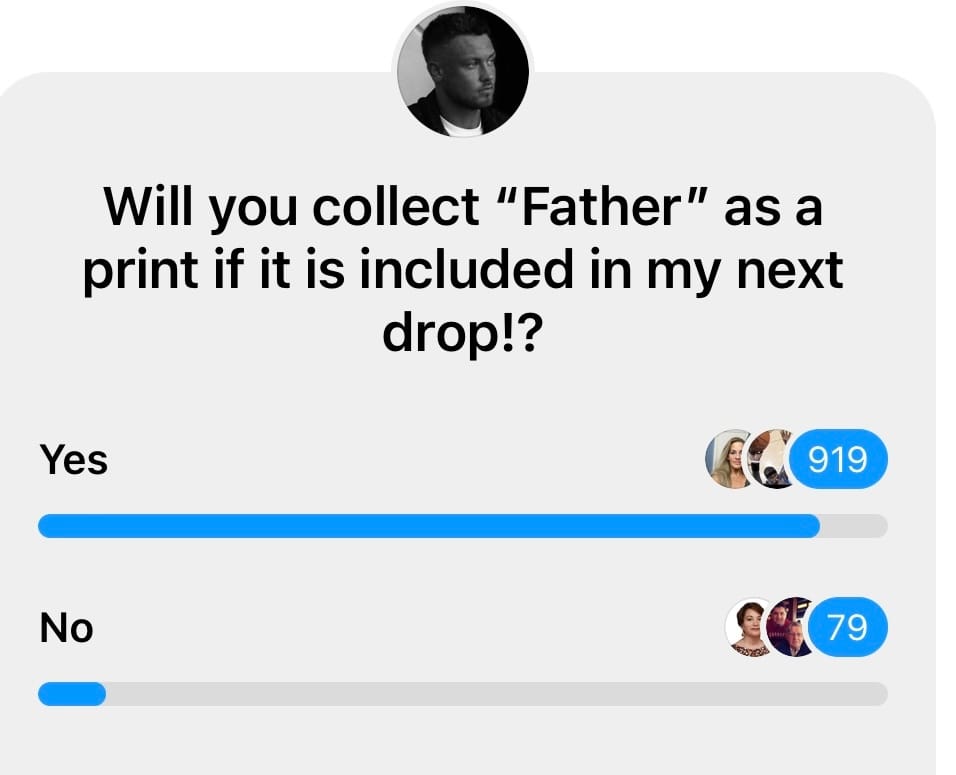Select the Yes poll option label
This screenshot has width=956, height=775.
tap(74, 459)
